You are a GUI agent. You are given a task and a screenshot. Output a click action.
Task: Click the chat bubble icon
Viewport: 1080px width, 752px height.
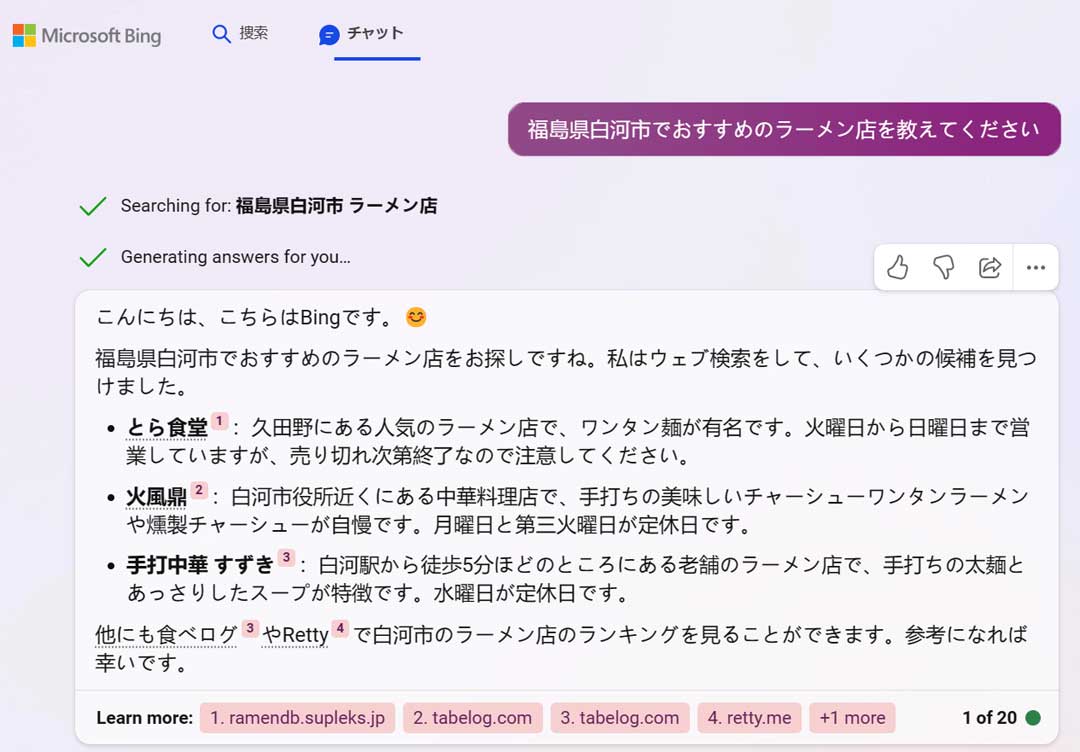click(329, 34)
